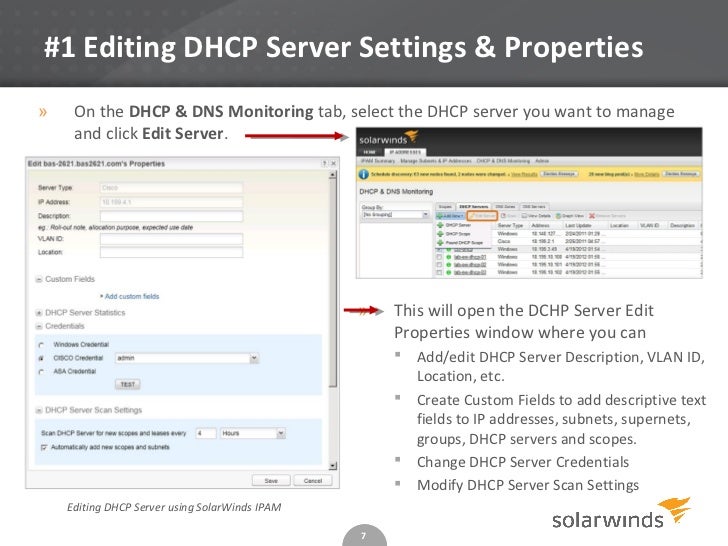Select the ASA Credential radio button
This screenshot has width=728, height=546.
point(41,372)
